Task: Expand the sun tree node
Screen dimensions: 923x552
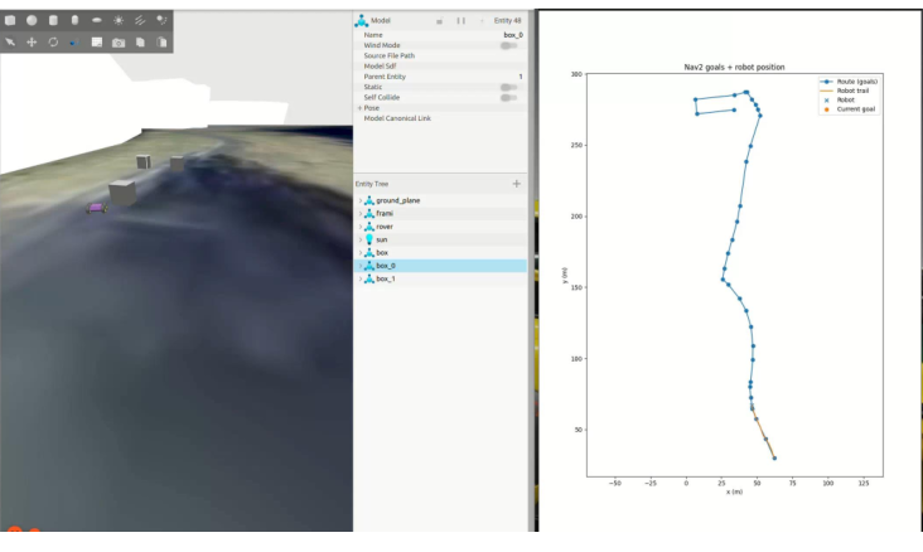Action: pyautogui.click(x=360, y=240)
